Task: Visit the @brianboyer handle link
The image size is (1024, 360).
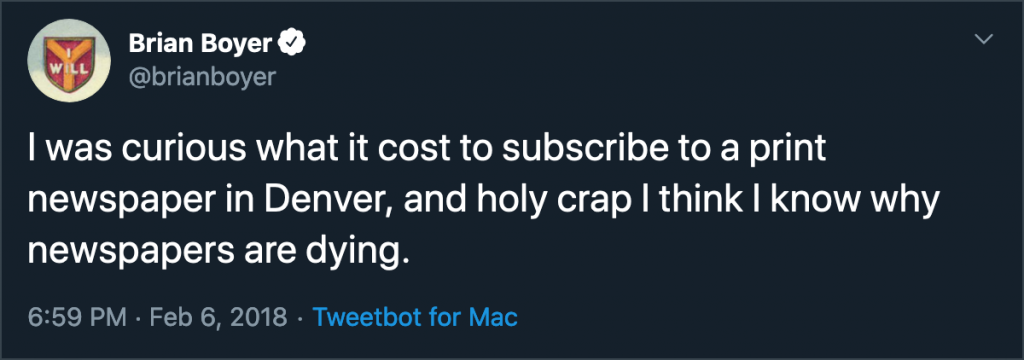Action: tap(202, 77)
